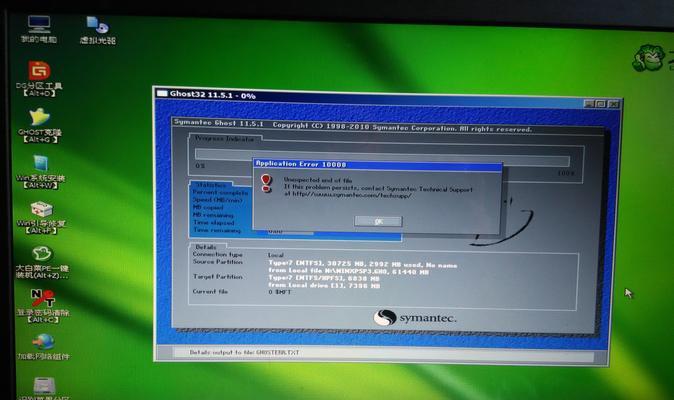Click the '0 $MFT' current file value
Image resolution: width=674 pixels, height=400 pixels.
280,292
